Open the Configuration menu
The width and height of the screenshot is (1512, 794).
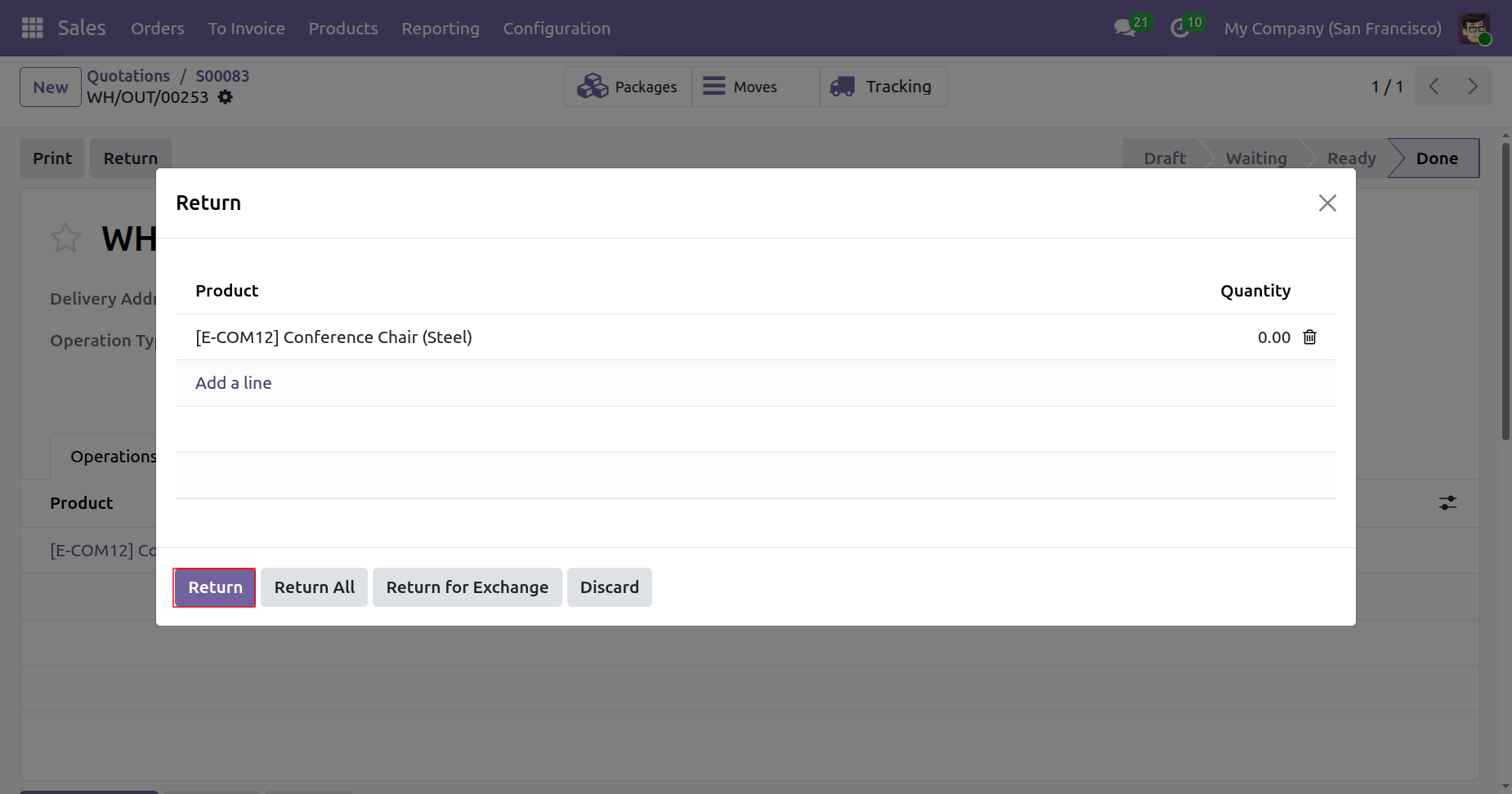557,29
